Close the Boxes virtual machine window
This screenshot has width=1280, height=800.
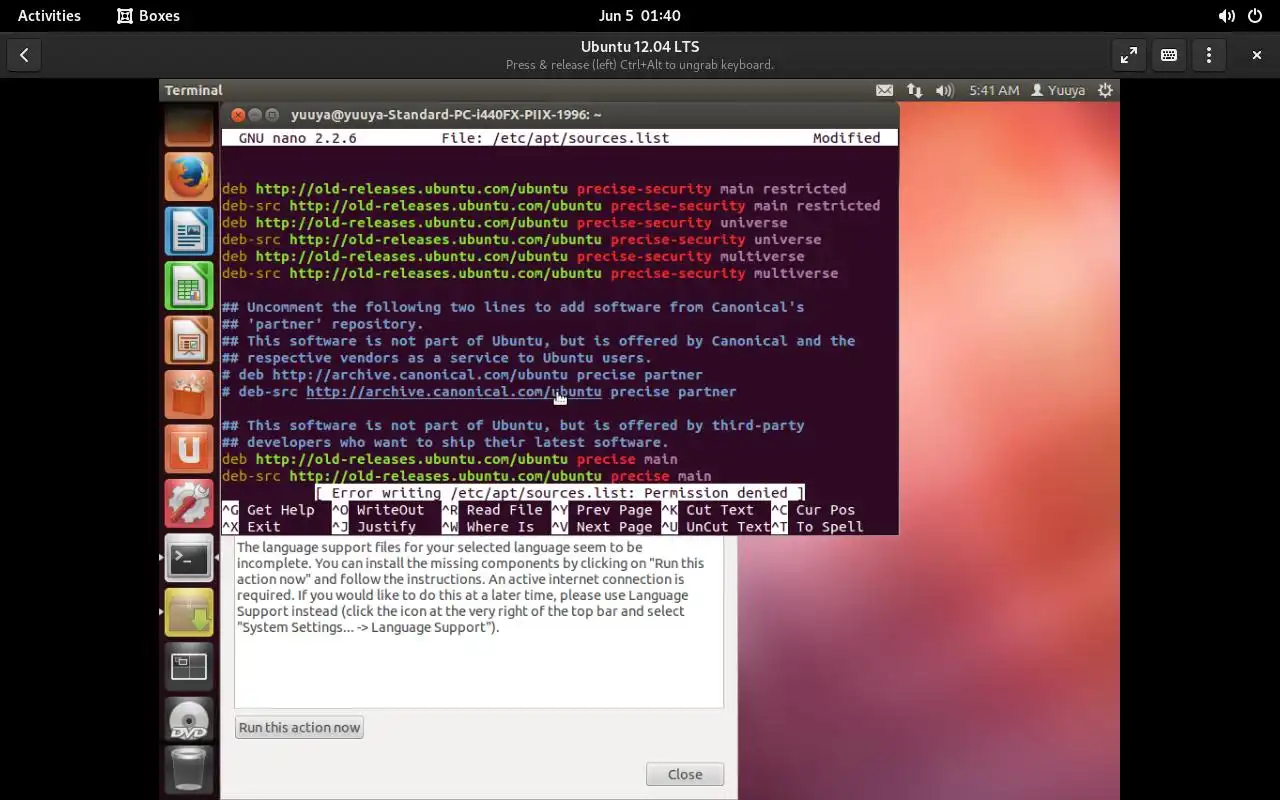point(1257,55)
